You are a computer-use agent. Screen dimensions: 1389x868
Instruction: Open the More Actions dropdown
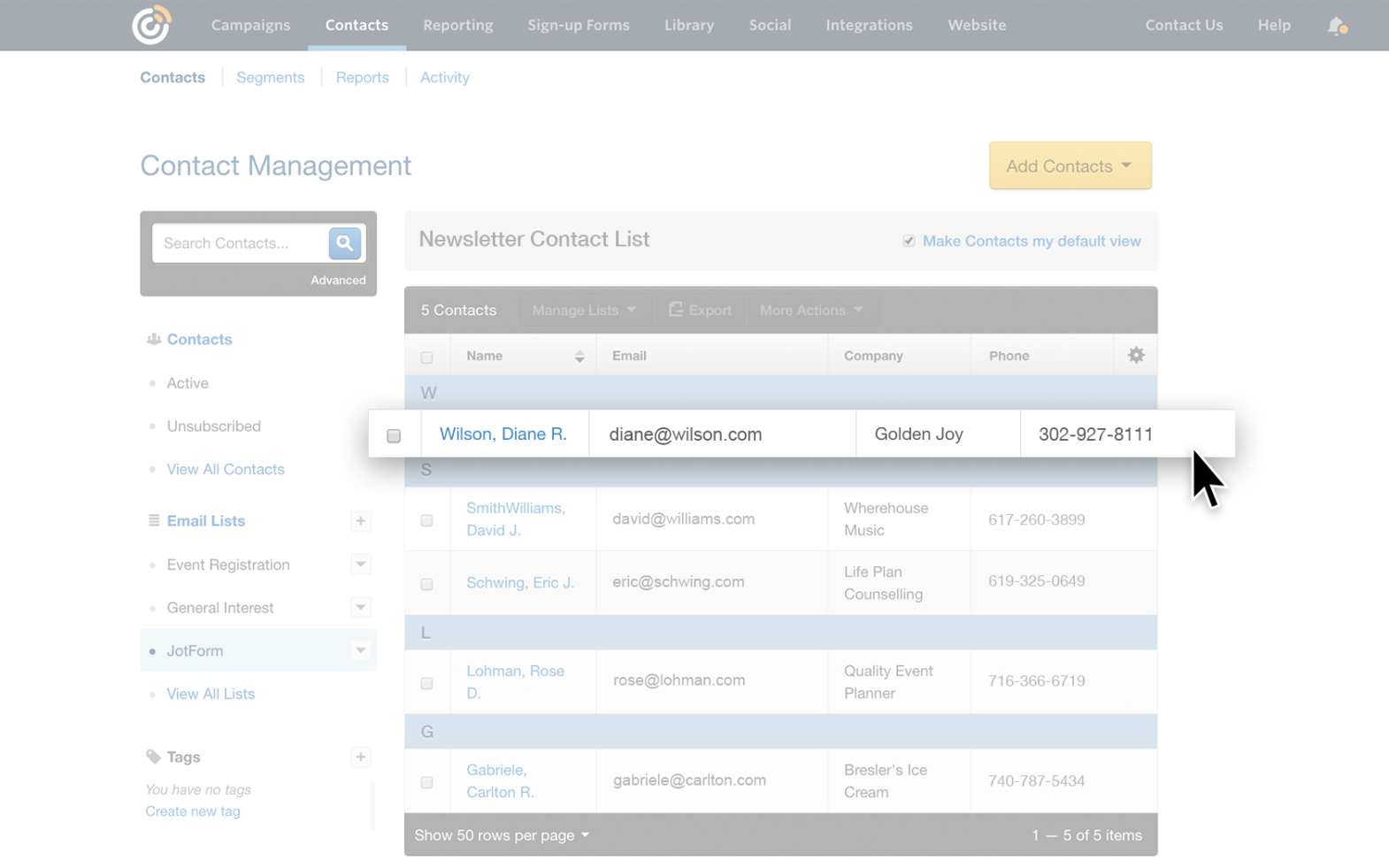pyautogui.click(x=810, y=310)
